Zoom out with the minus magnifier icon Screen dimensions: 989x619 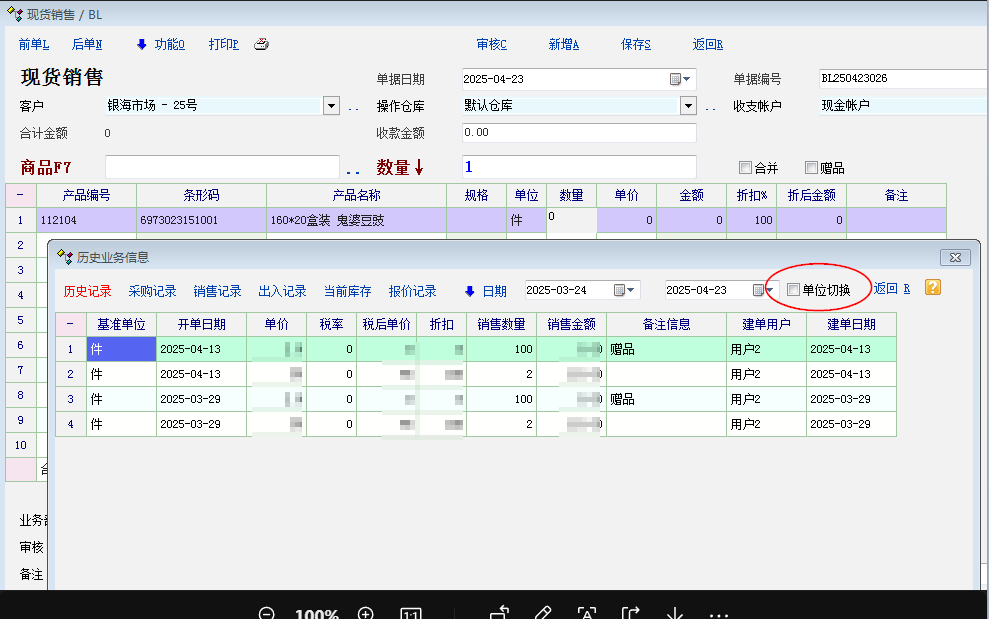267,613
